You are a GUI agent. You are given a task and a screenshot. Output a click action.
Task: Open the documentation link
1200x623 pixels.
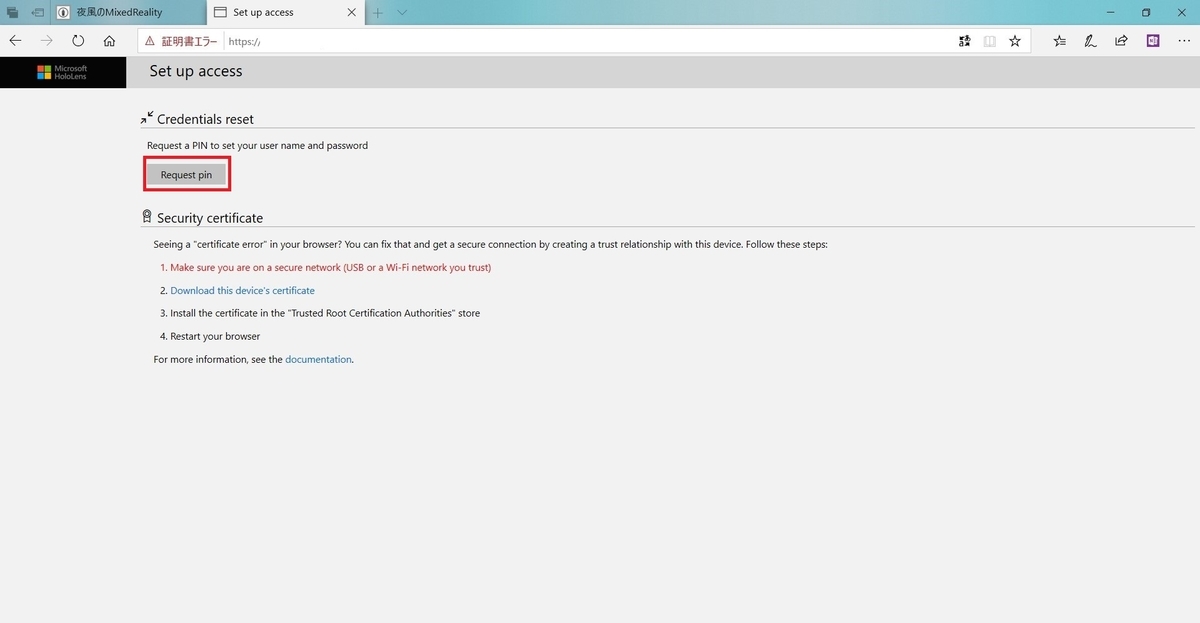tap(318, 359)
